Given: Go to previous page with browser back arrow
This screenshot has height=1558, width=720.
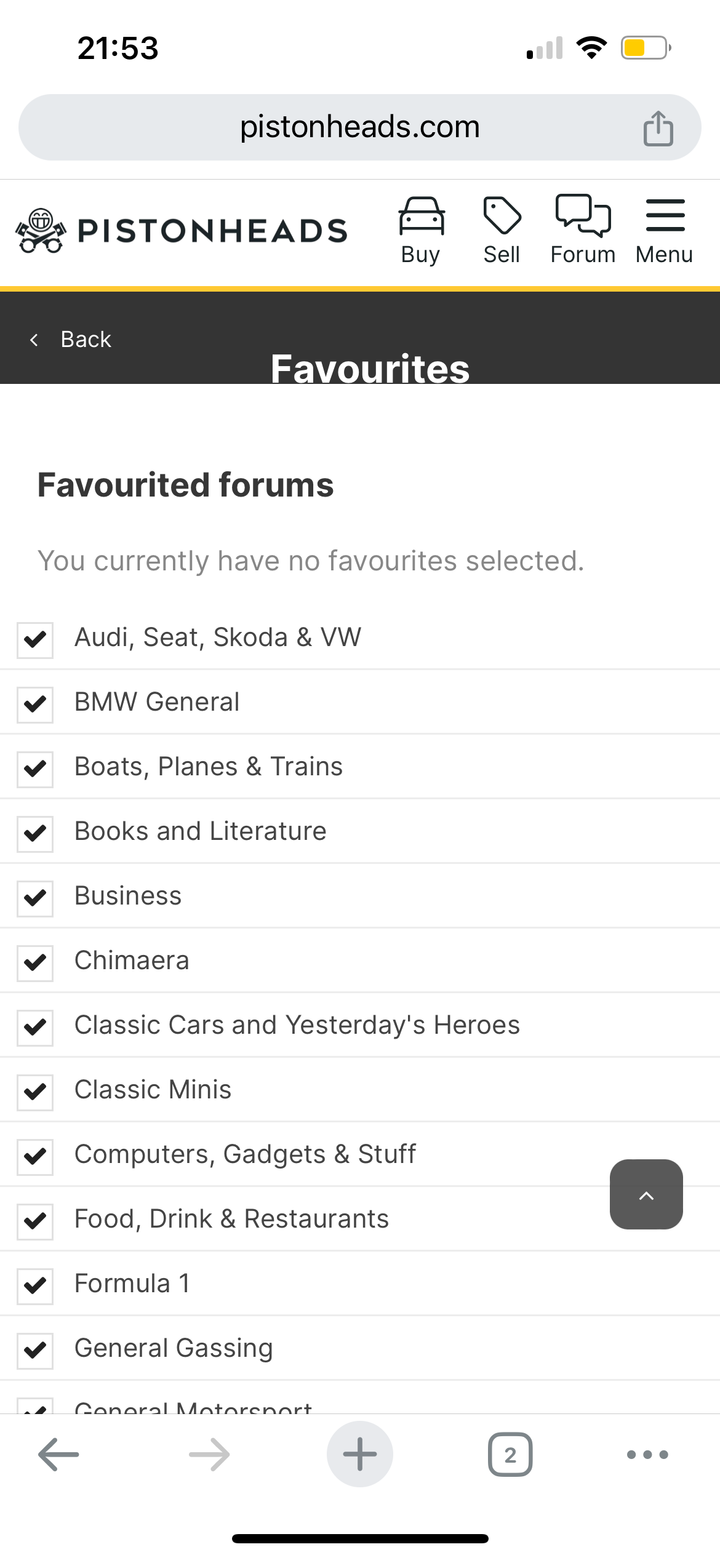Looking at the screenshot, I should [58, 1455].
